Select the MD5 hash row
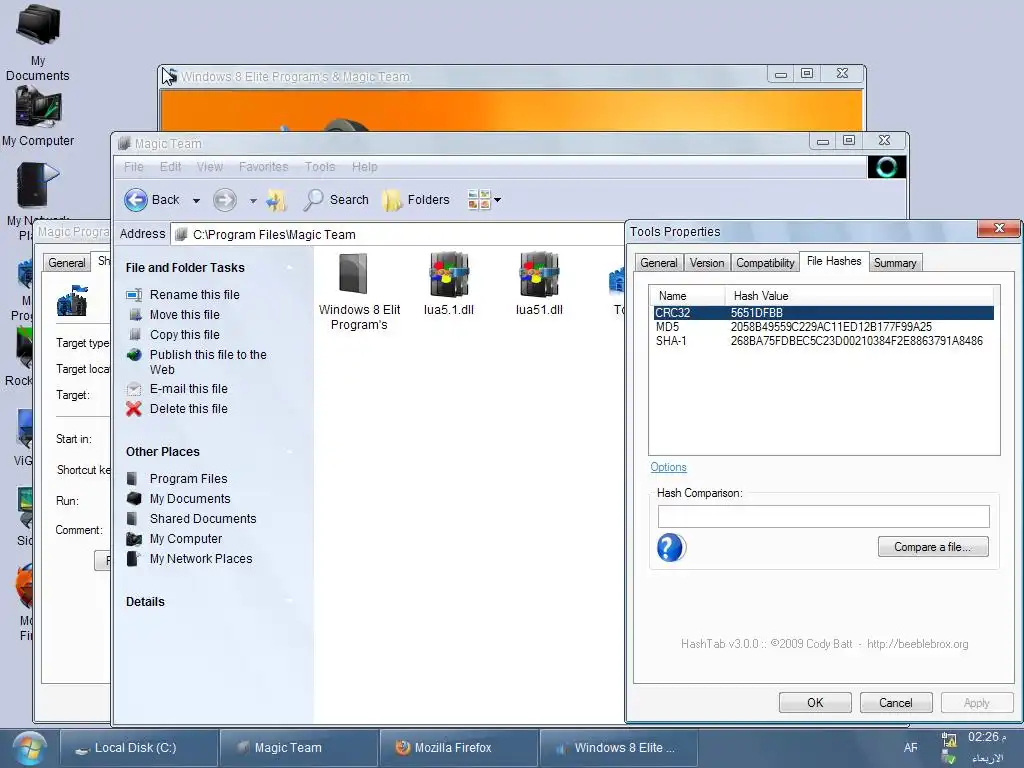This screenshot has width=1024, height=768. (x=824, y=327)
